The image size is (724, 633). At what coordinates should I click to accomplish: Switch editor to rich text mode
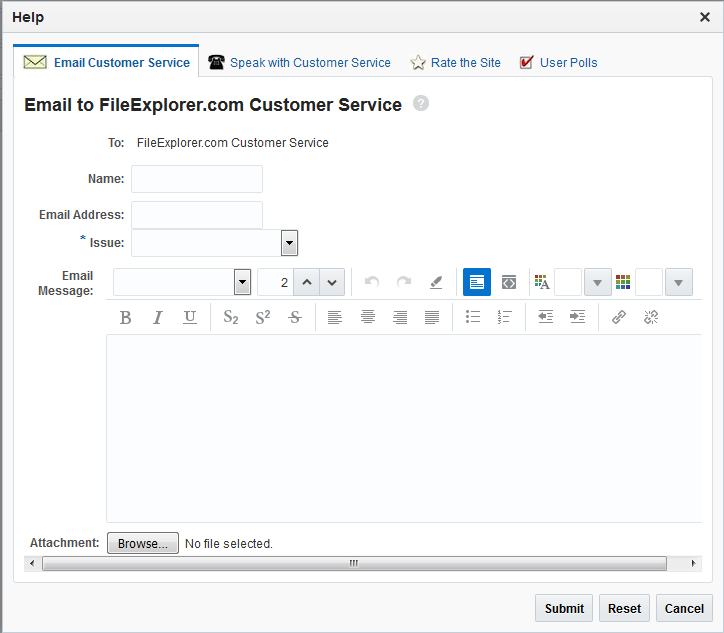(477, 282)
